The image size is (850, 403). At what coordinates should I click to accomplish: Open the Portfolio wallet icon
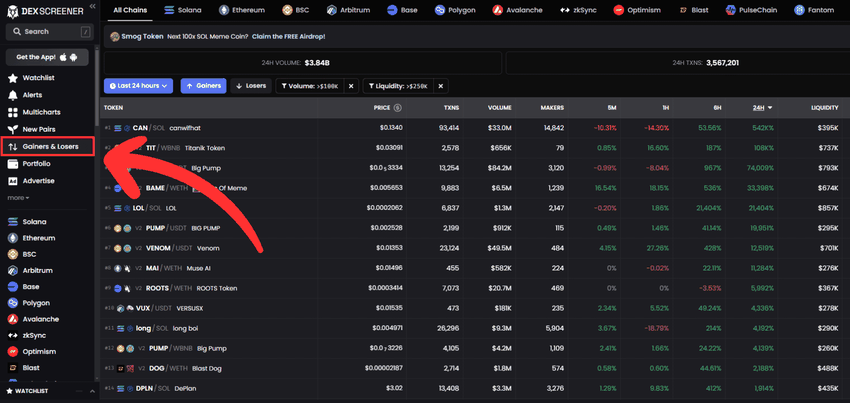coord(12,163)
